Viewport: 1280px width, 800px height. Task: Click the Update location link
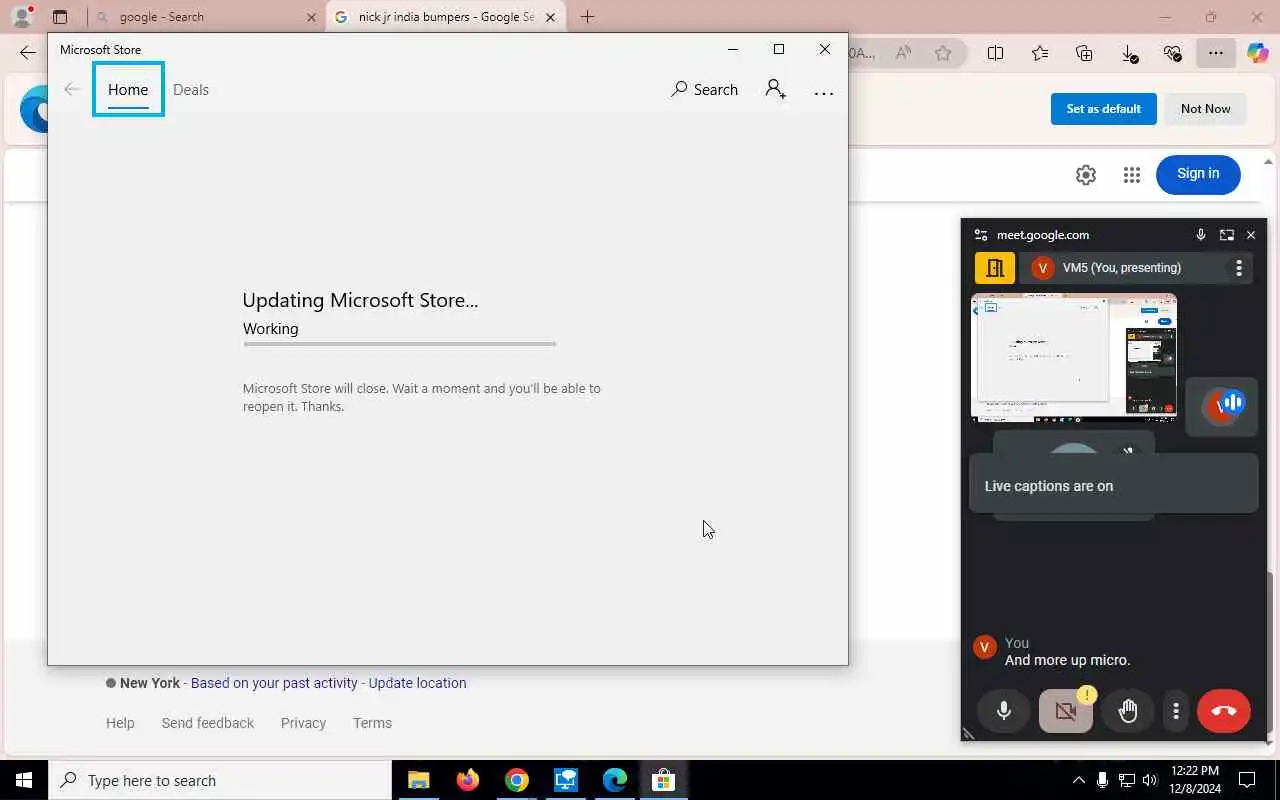(417, 683)
